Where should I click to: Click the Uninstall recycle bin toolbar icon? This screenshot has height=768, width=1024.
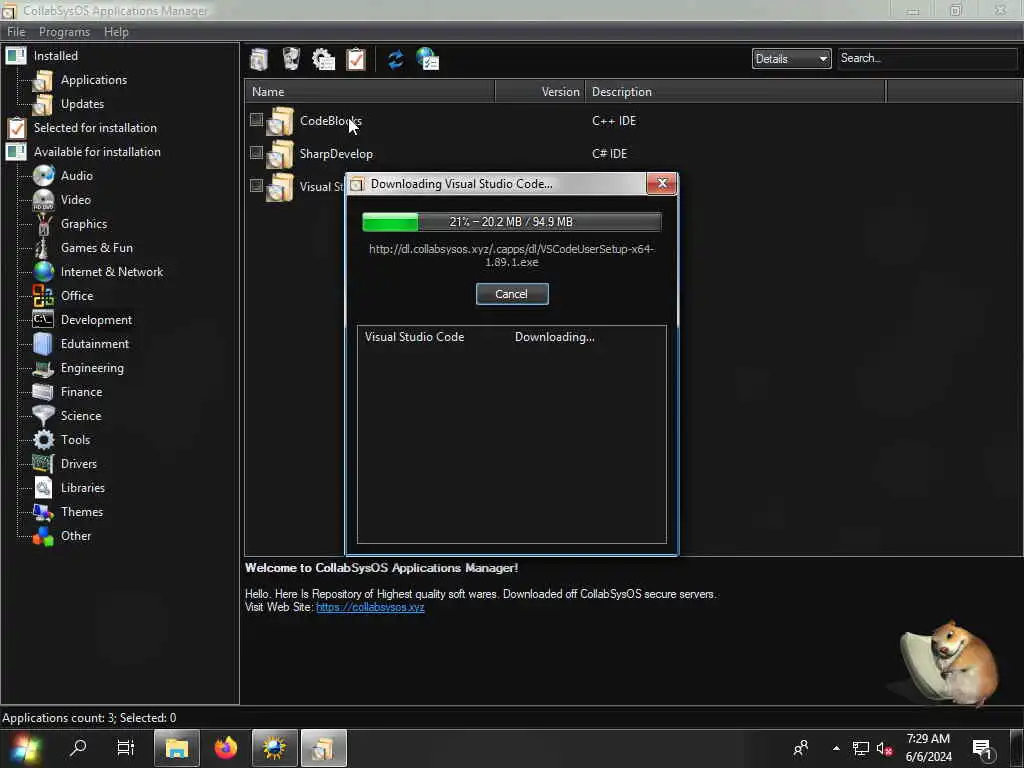pyautogui.click(x=291, y=59)
